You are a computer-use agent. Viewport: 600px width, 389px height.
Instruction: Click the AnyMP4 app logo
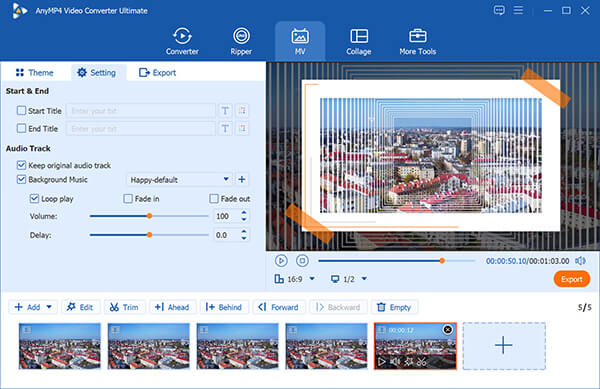[x=19, y=11]
